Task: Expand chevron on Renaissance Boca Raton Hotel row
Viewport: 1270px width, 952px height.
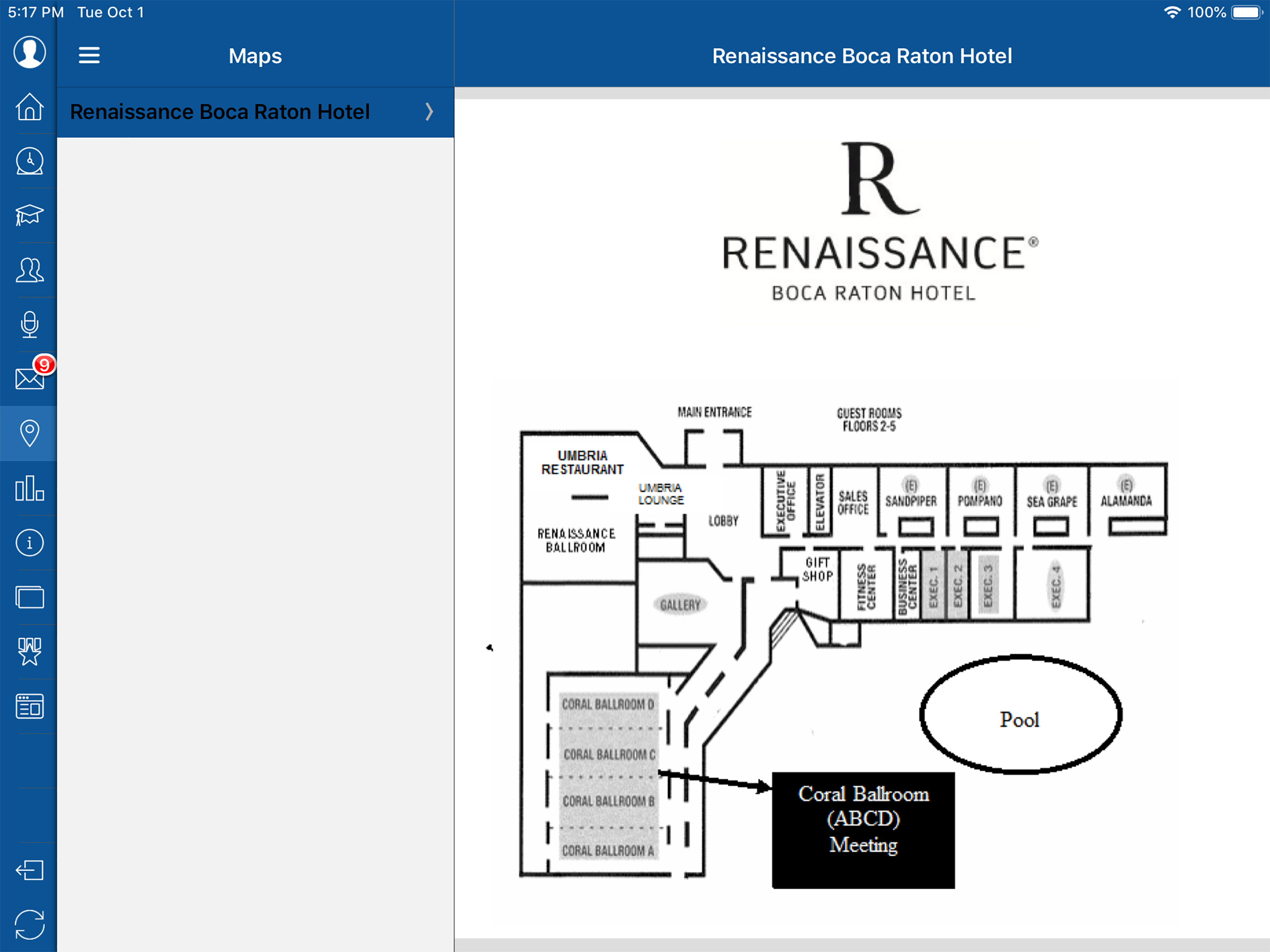Action: (x=429, y=112)
